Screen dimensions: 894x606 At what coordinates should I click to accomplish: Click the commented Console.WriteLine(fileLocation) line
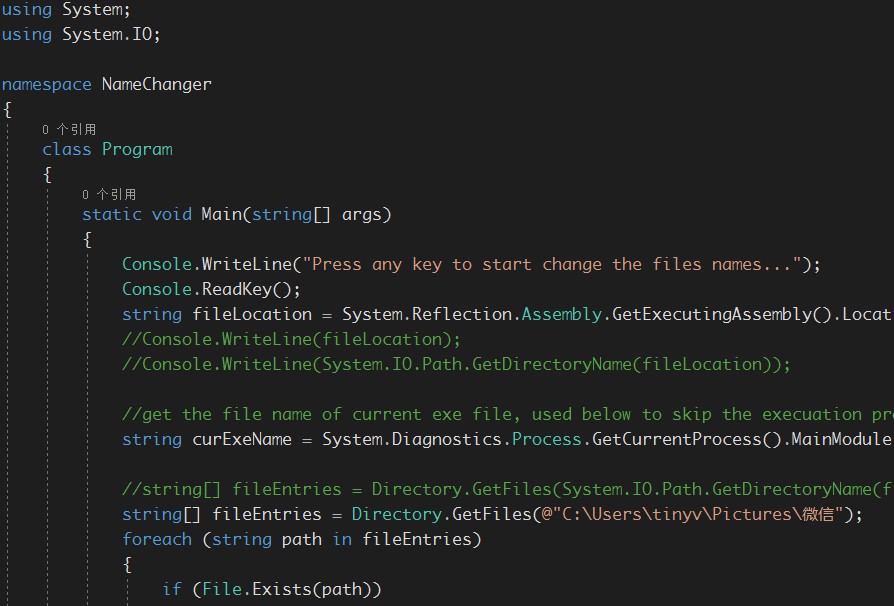click(x=291, y=339)
